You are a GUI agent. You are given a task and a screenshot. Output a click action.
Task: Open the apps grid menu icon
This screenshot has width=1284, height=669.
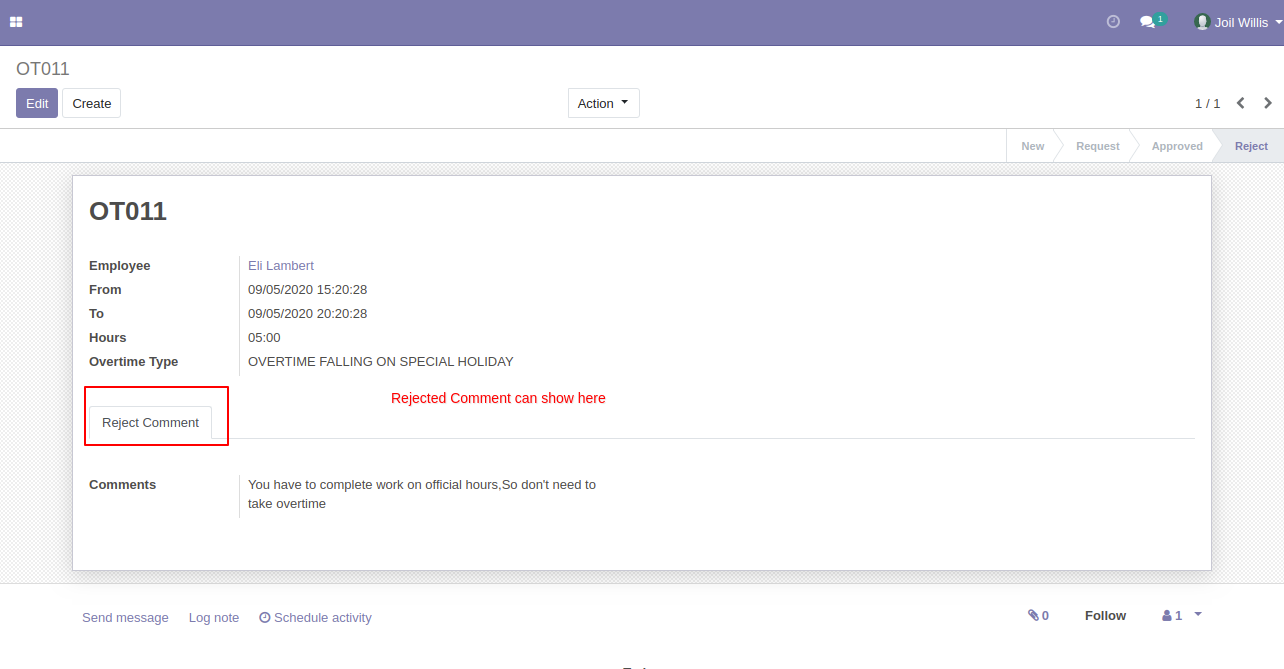point(16,22)
